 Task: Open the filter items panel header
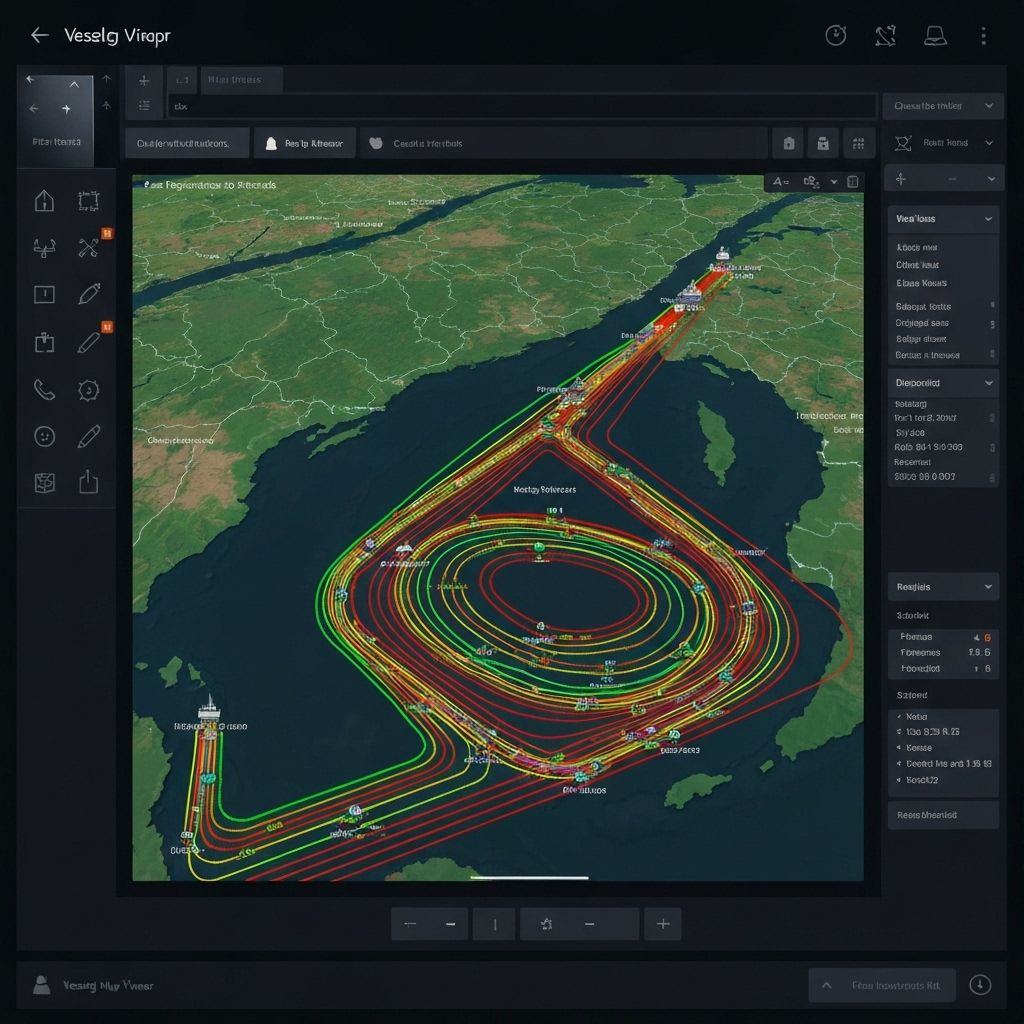(x=56, y=143)
